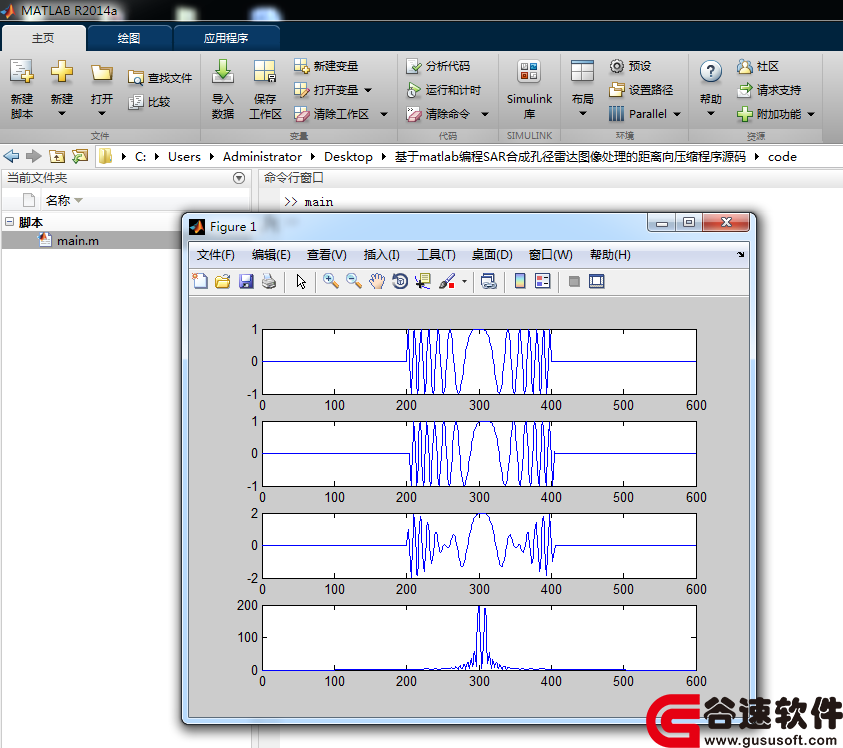
Task: Toggle Link Plot icon in figure toolbar
Action: pyautogui.click(x=489, y=281)
